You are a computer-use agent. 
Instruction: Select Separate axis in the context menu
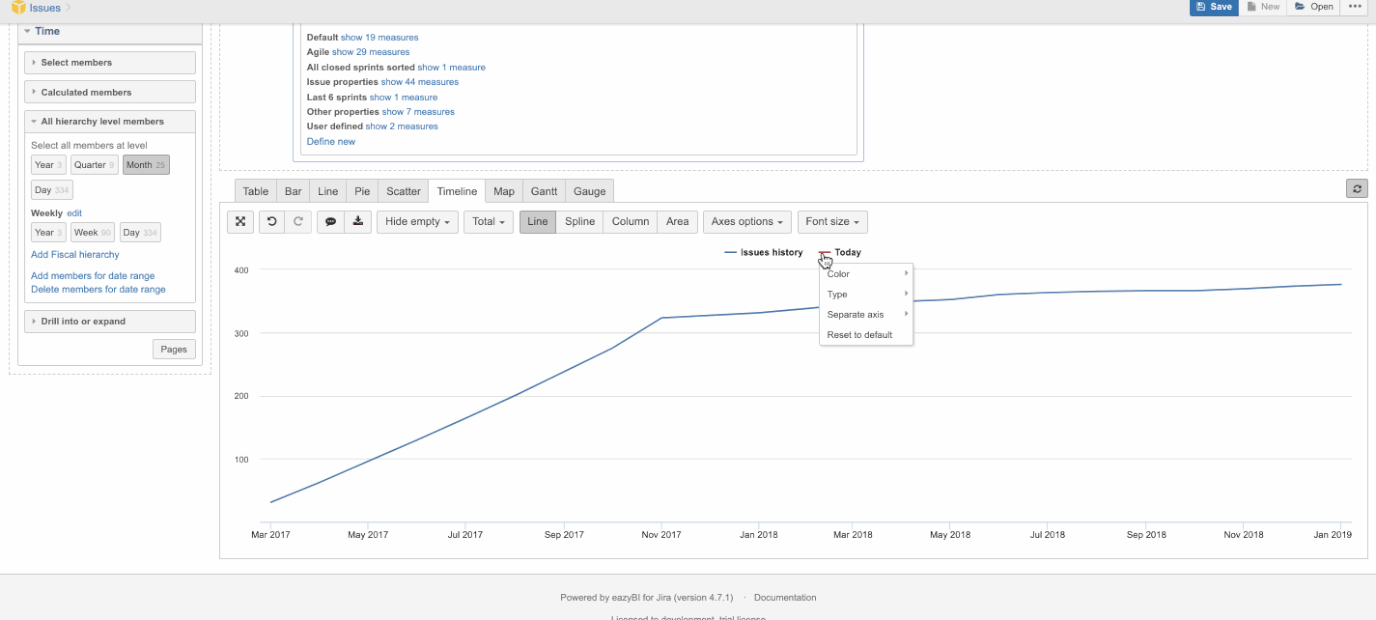(x=857, y=314)
